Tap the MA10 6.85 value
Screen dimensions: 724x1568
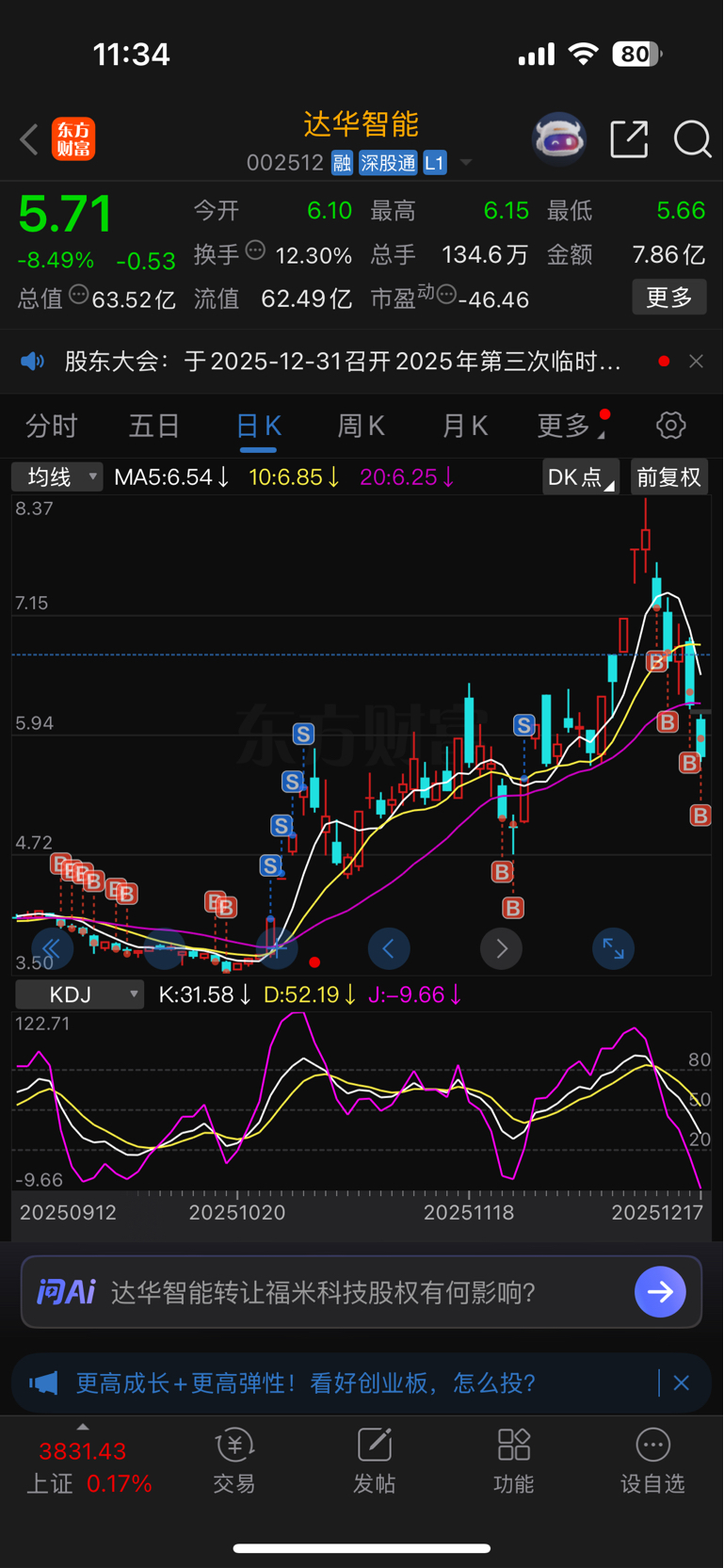(294, 477)
